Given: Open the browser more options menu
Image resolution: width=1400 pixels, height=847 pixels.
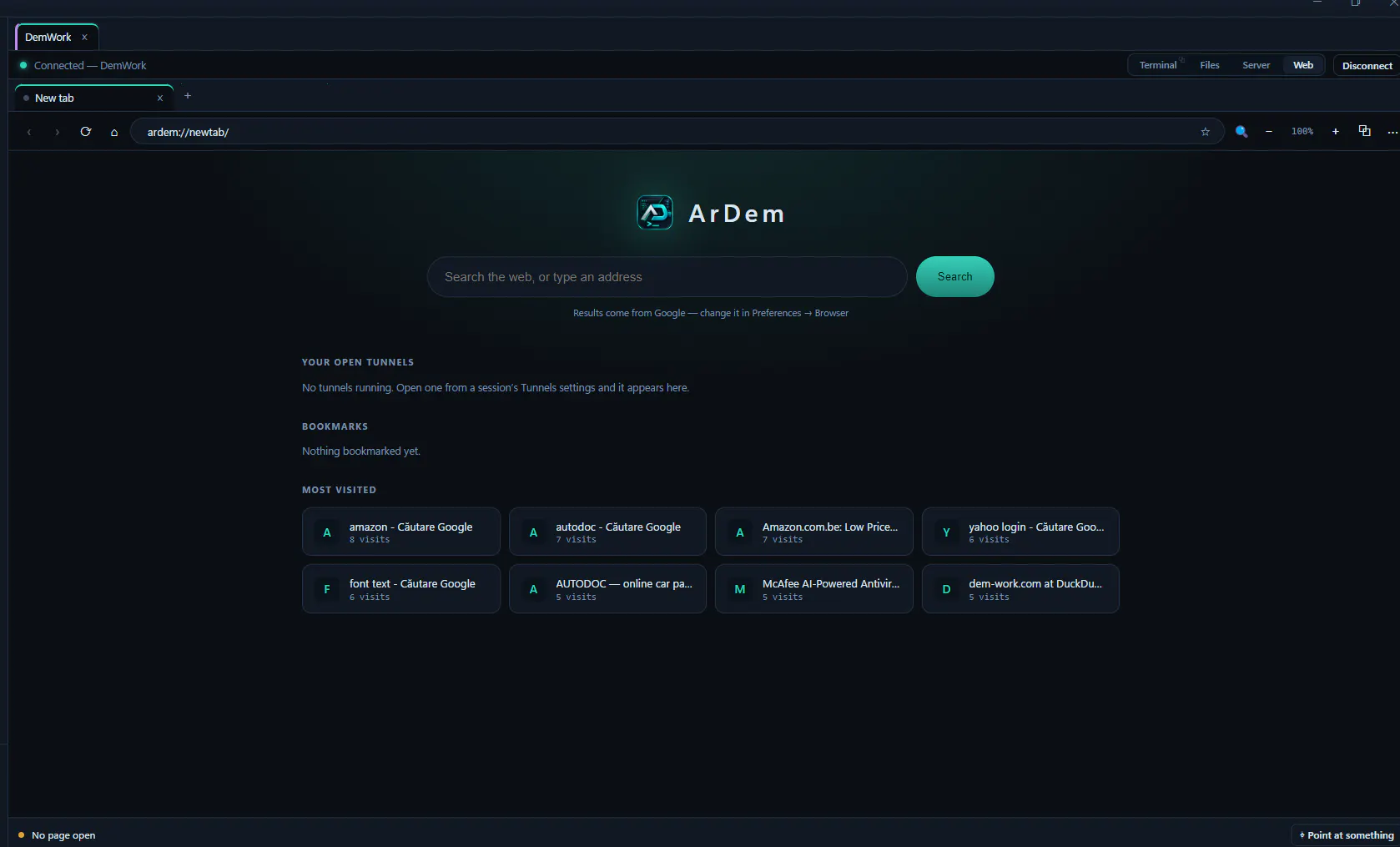Looking at the screenshot, I should click(1392, 132).
